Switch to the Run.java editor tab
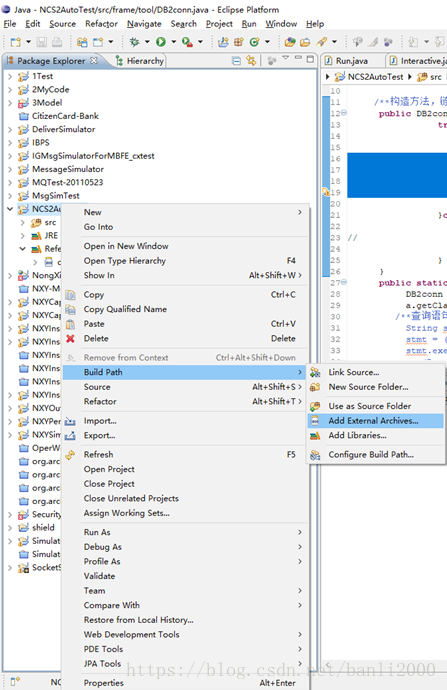 point(352,61)
